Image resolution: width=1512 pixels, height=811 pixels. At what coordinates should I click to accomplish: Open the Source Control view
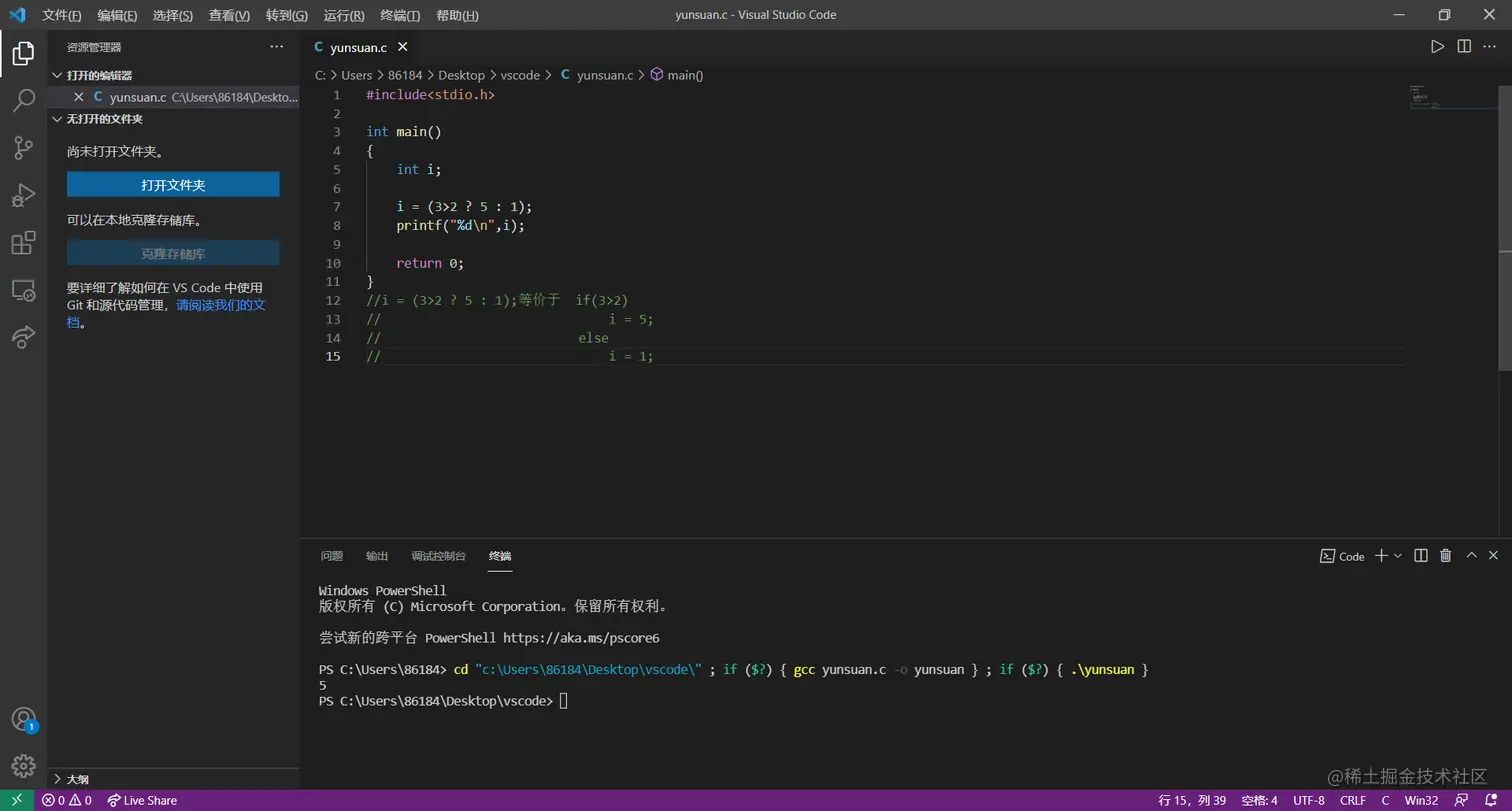point(23,148)
